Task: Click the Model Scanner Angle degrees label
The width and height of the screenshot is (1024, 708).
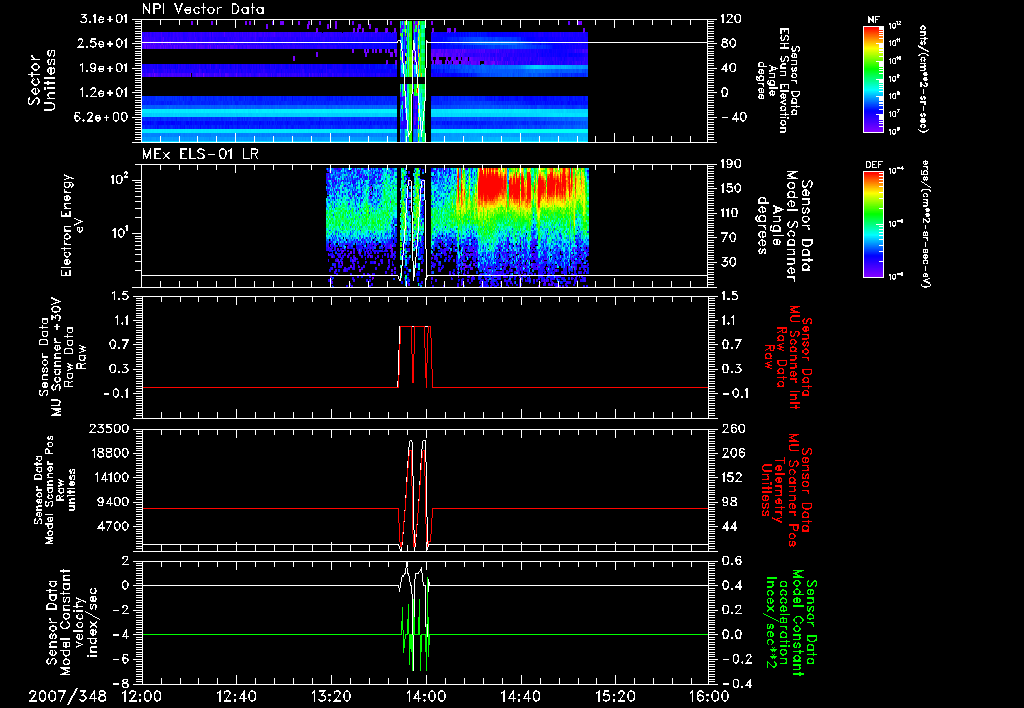Action: 784,227
